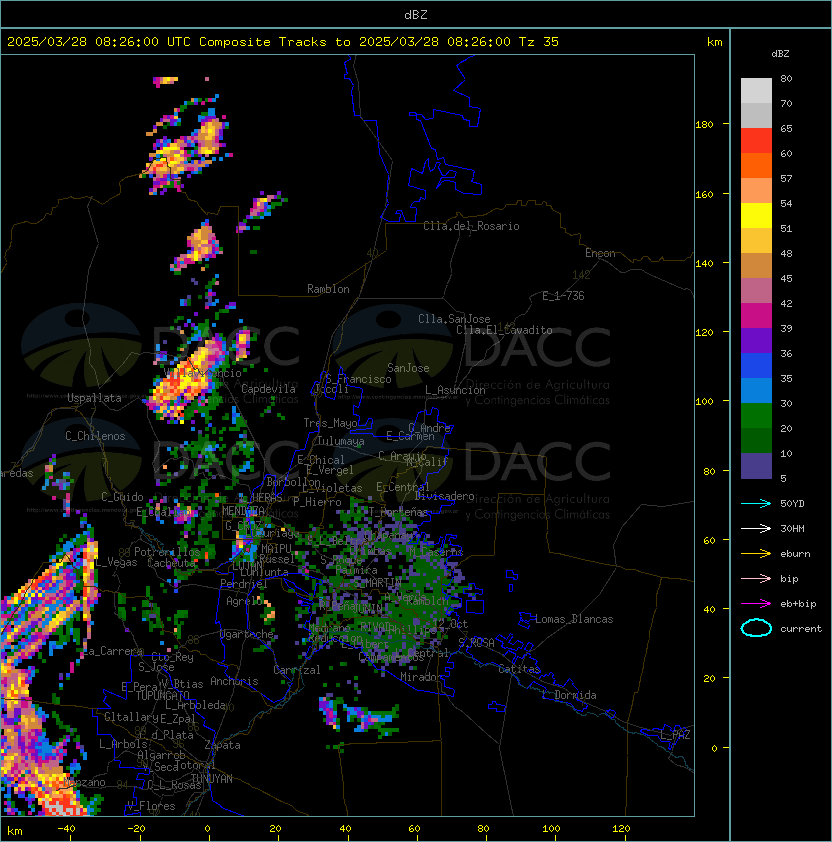
Task: Click the dBZ title at the top
Action: (x=416, y=14)
